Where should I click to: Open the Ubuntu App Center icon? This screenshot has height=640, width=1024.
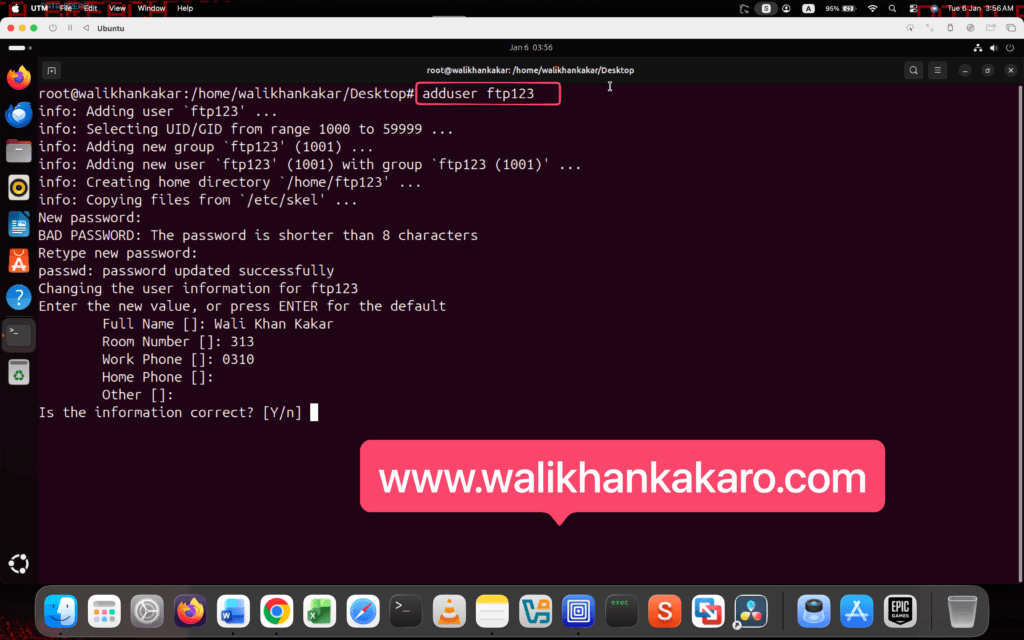[x=18, y=260]
